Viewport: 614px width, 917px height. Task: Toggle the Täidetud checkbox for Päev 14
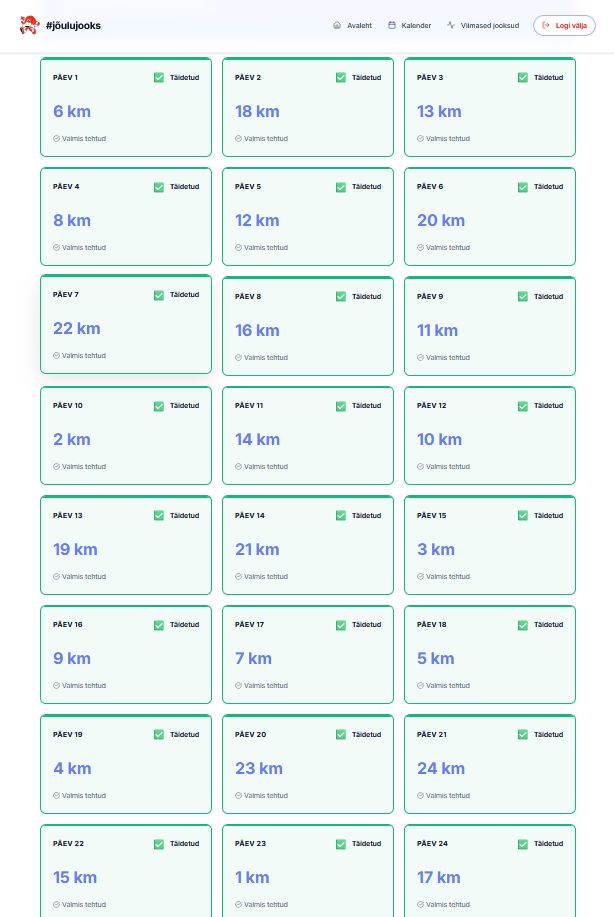pyautogui.click(x=341, y=515)
